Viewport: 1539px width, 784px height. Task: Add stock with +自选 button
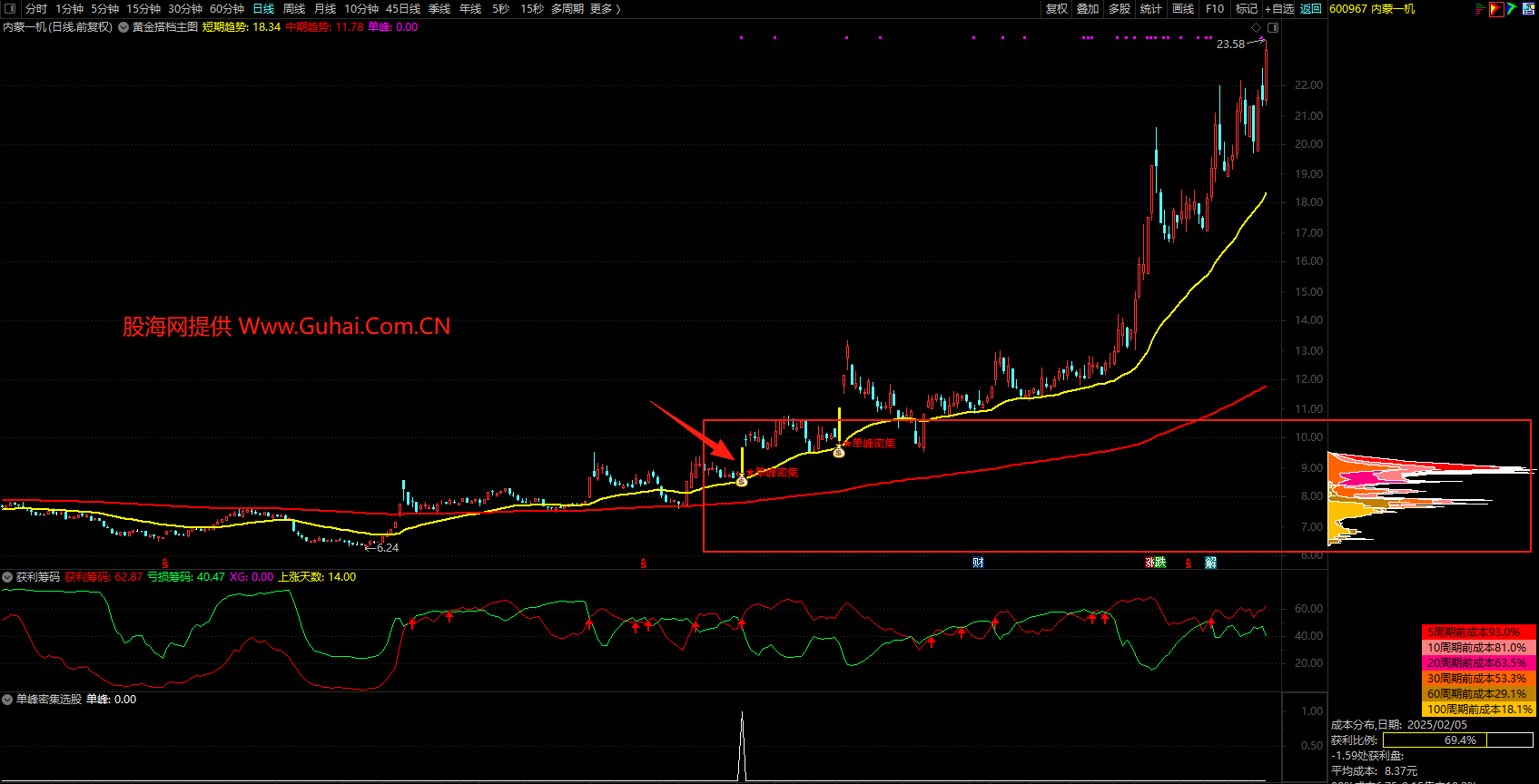coord(1279,9)
